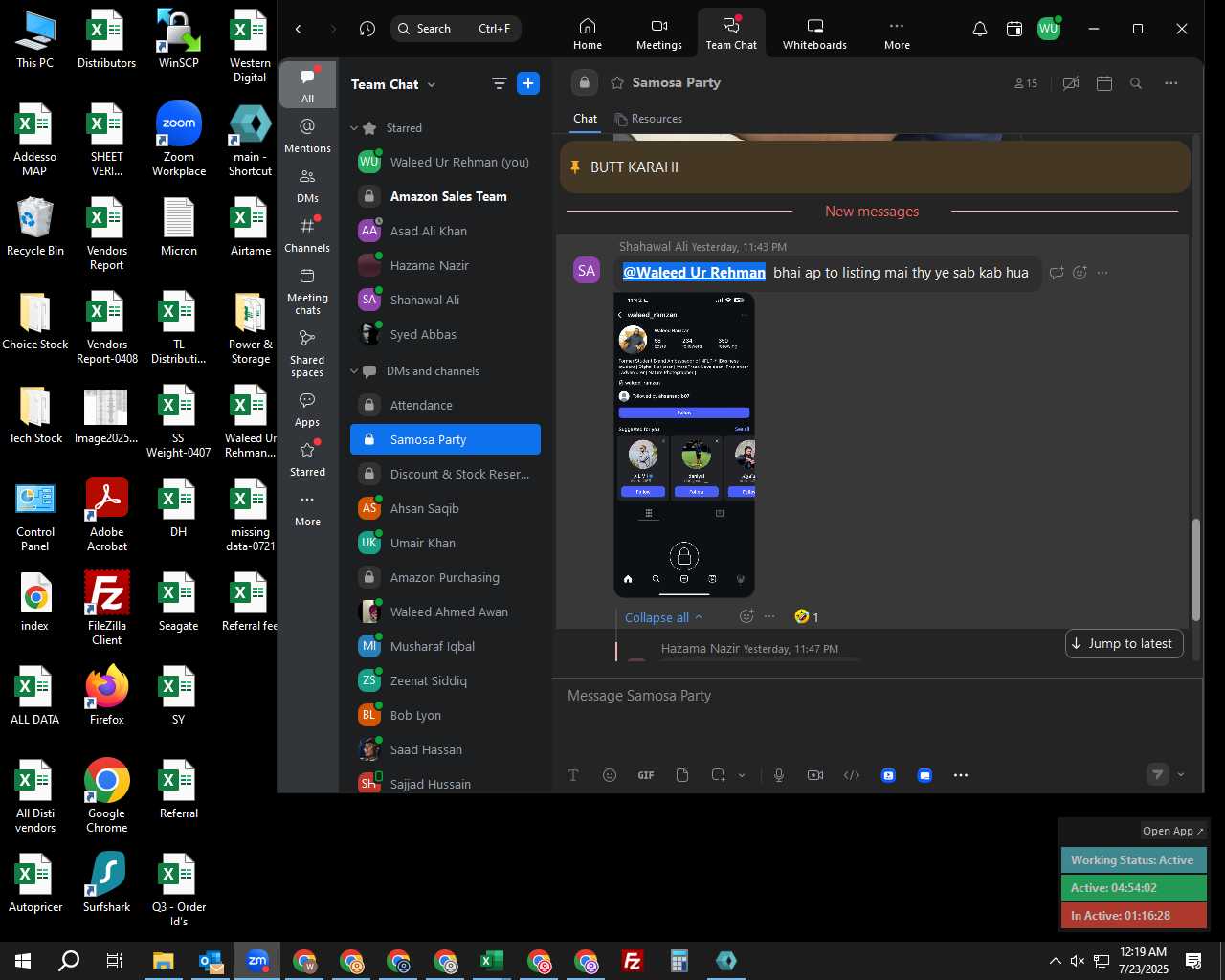
Task: Select the Chat tab under Samosa Party
Action: point(586,119)
